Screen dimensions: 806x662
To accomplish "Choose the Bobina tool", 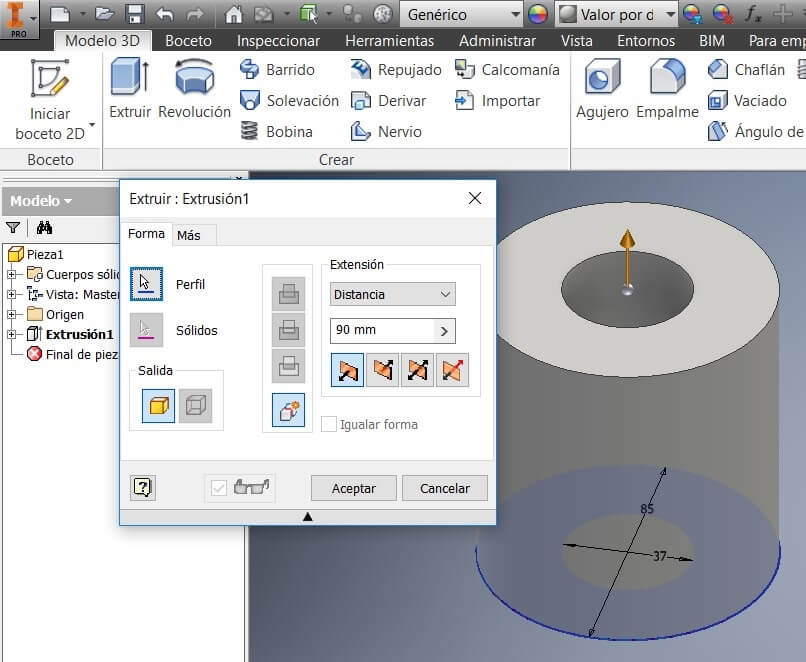I will 277,132.
